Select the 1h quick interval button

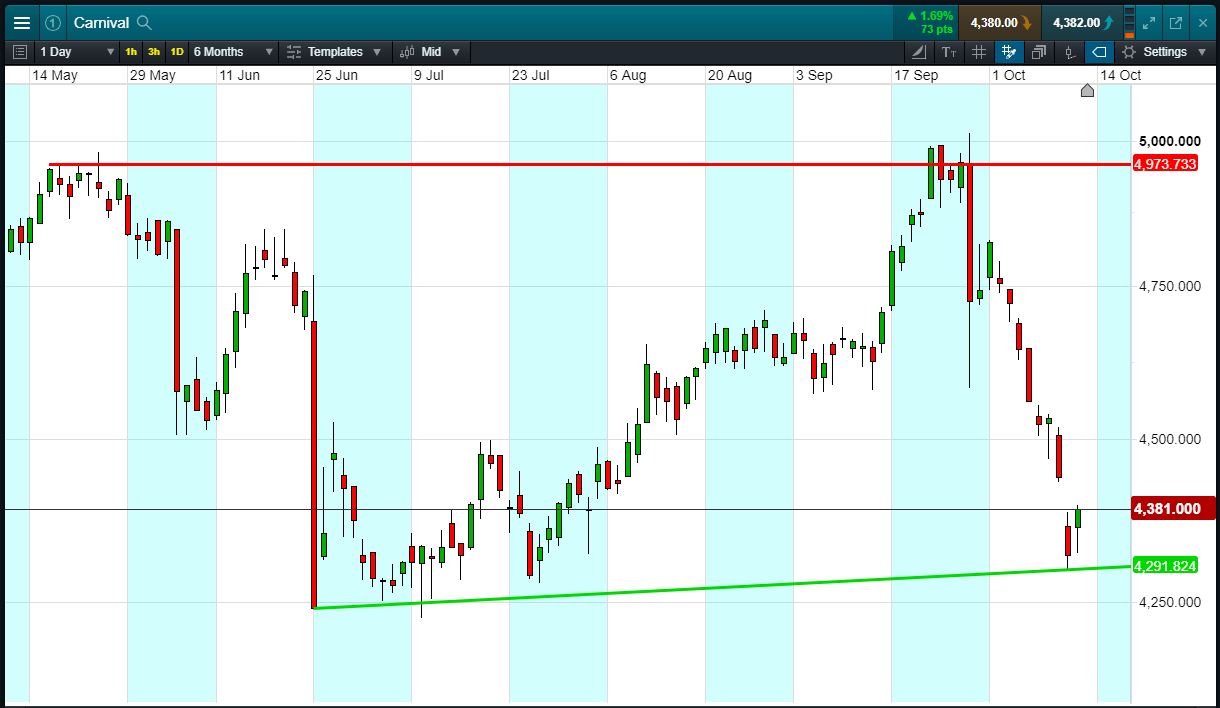click(131, 52)
